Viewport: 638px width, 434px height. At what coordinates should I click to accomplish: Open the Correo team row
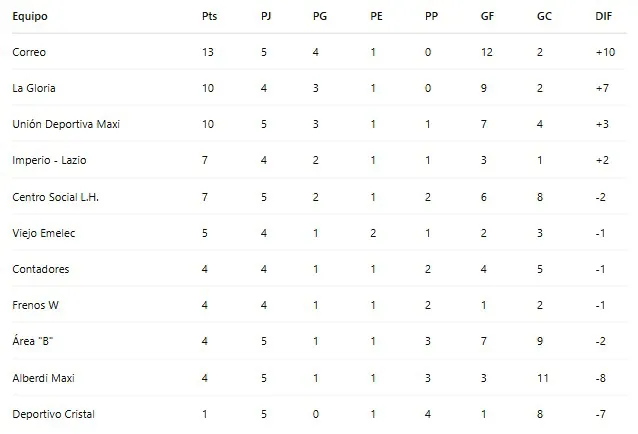point(29,52)
